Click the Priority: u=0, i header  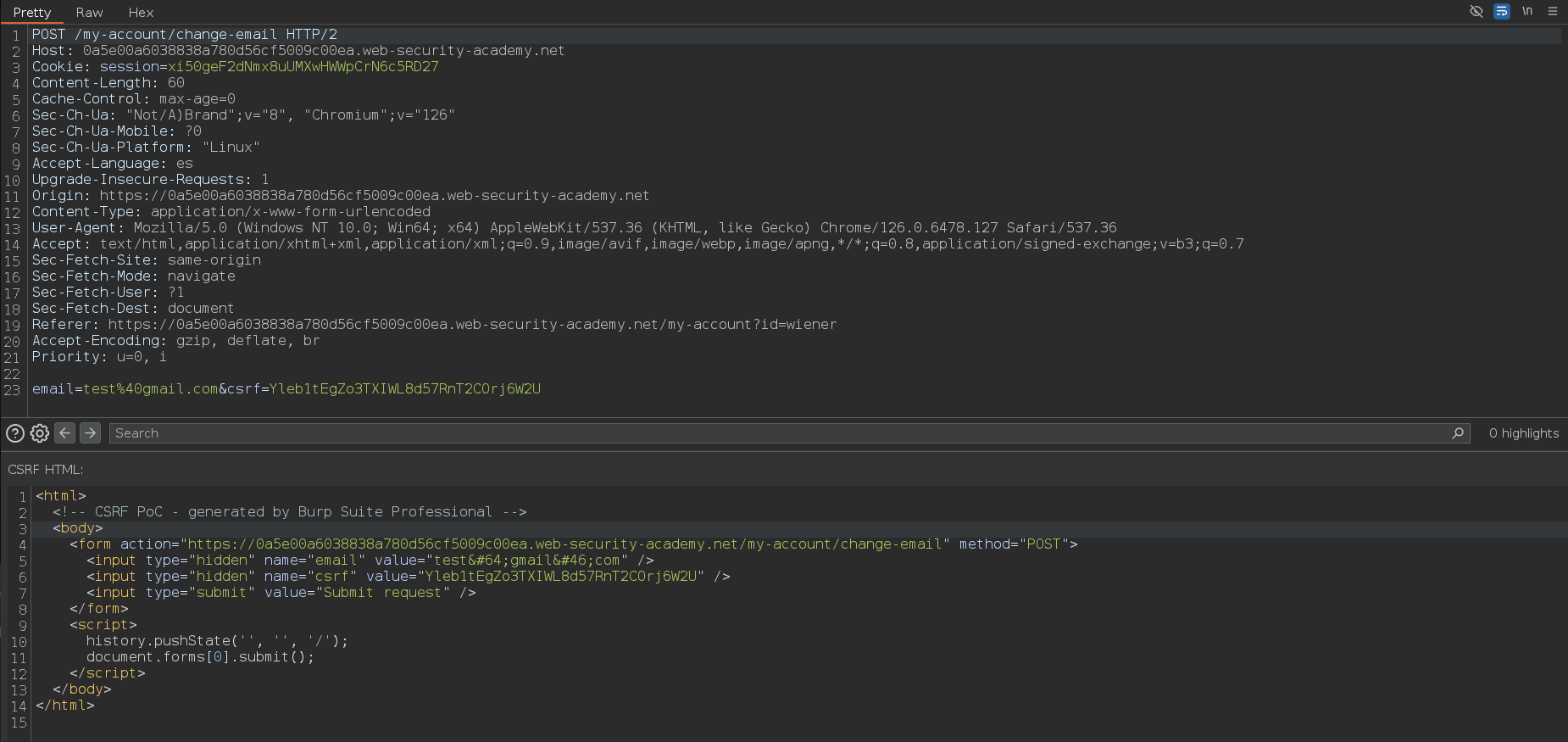99,357
